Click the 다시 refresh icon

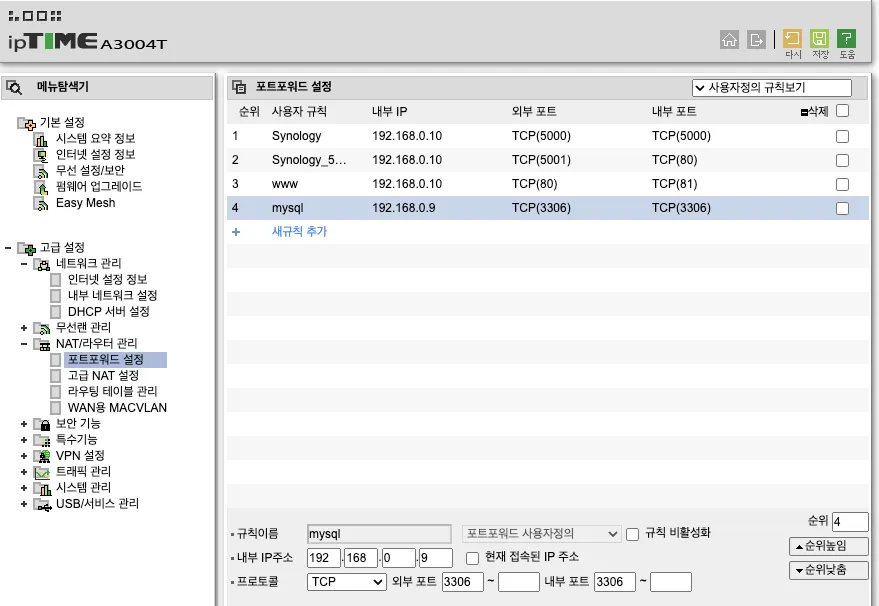tap(792, 39)
